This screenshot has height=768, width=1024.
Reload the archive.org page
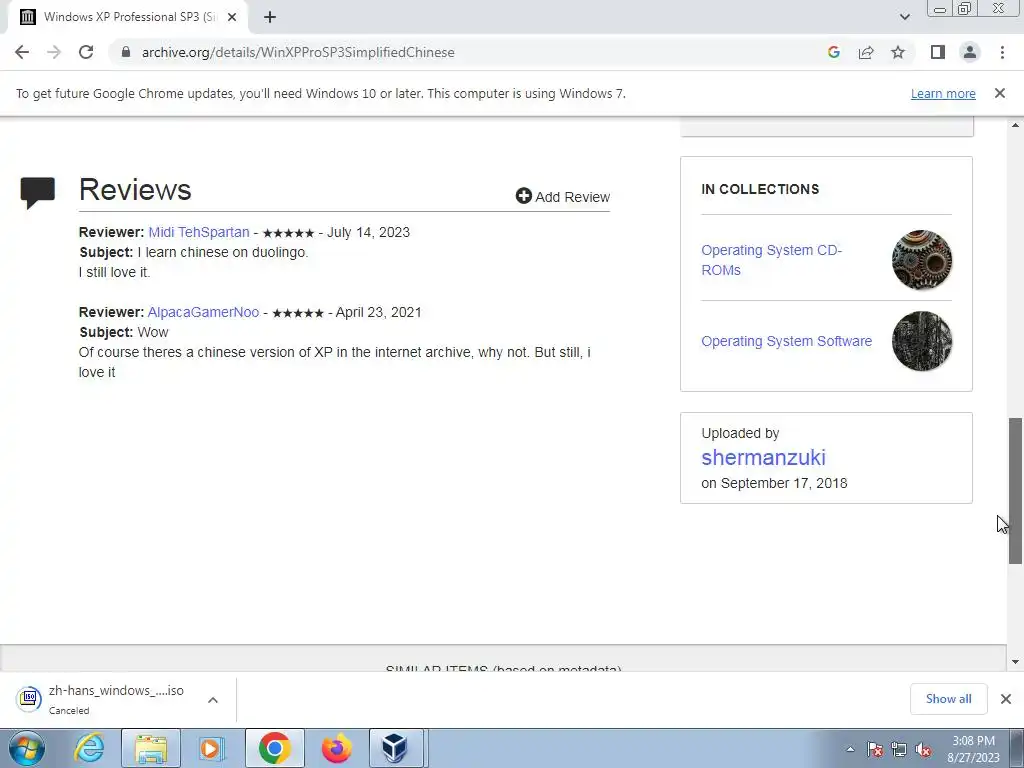click(86, 52)
